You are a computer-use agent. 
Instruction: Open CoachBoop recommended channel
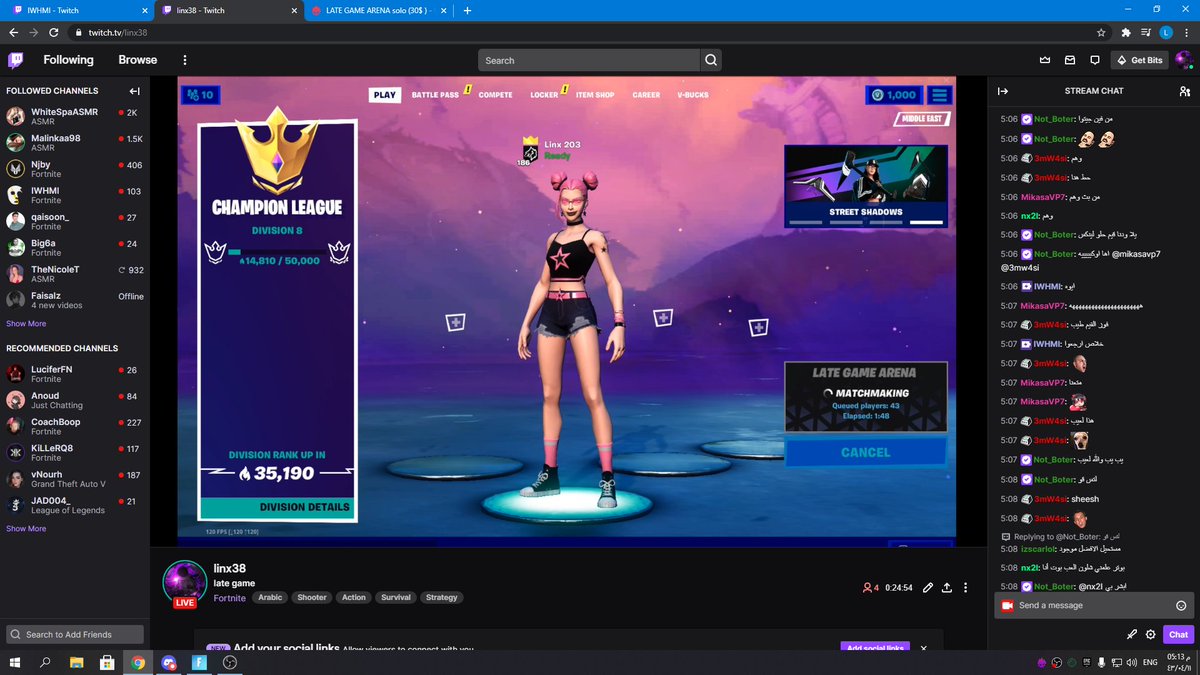tap(75, 426)
